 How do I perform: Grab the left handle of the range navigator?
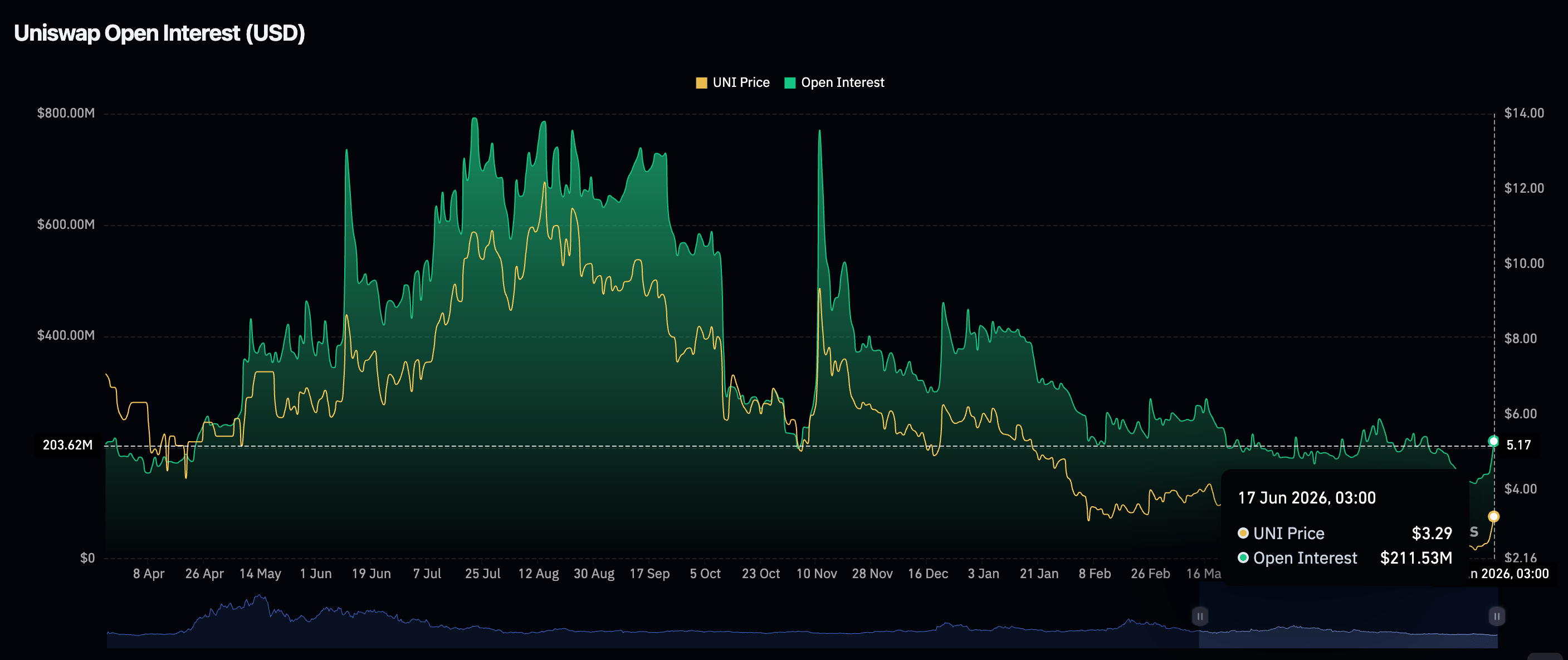tap(1200, 616)
